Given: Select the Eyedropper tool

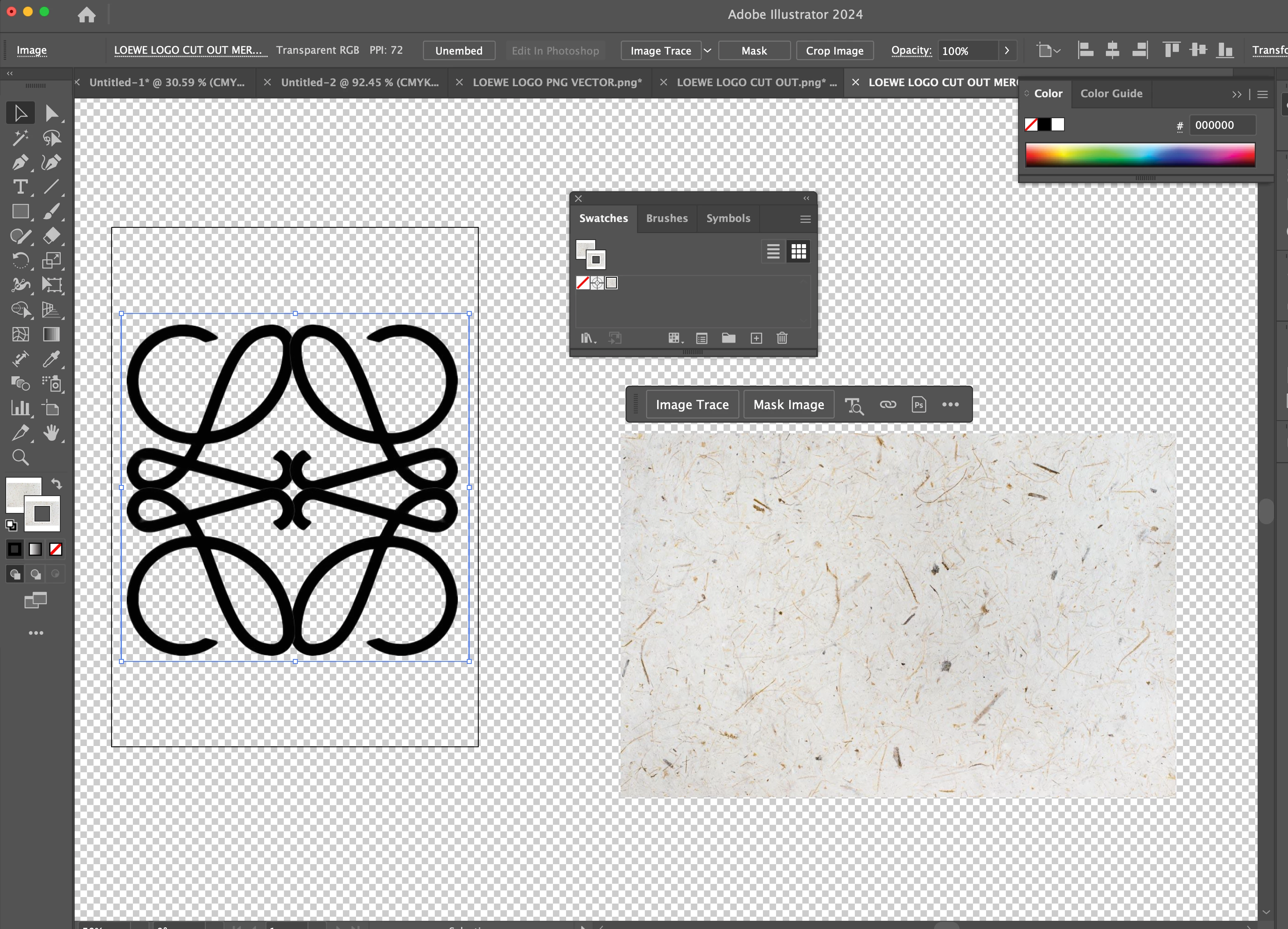Looking at the screenshot, I should click(x=51, y=359).
